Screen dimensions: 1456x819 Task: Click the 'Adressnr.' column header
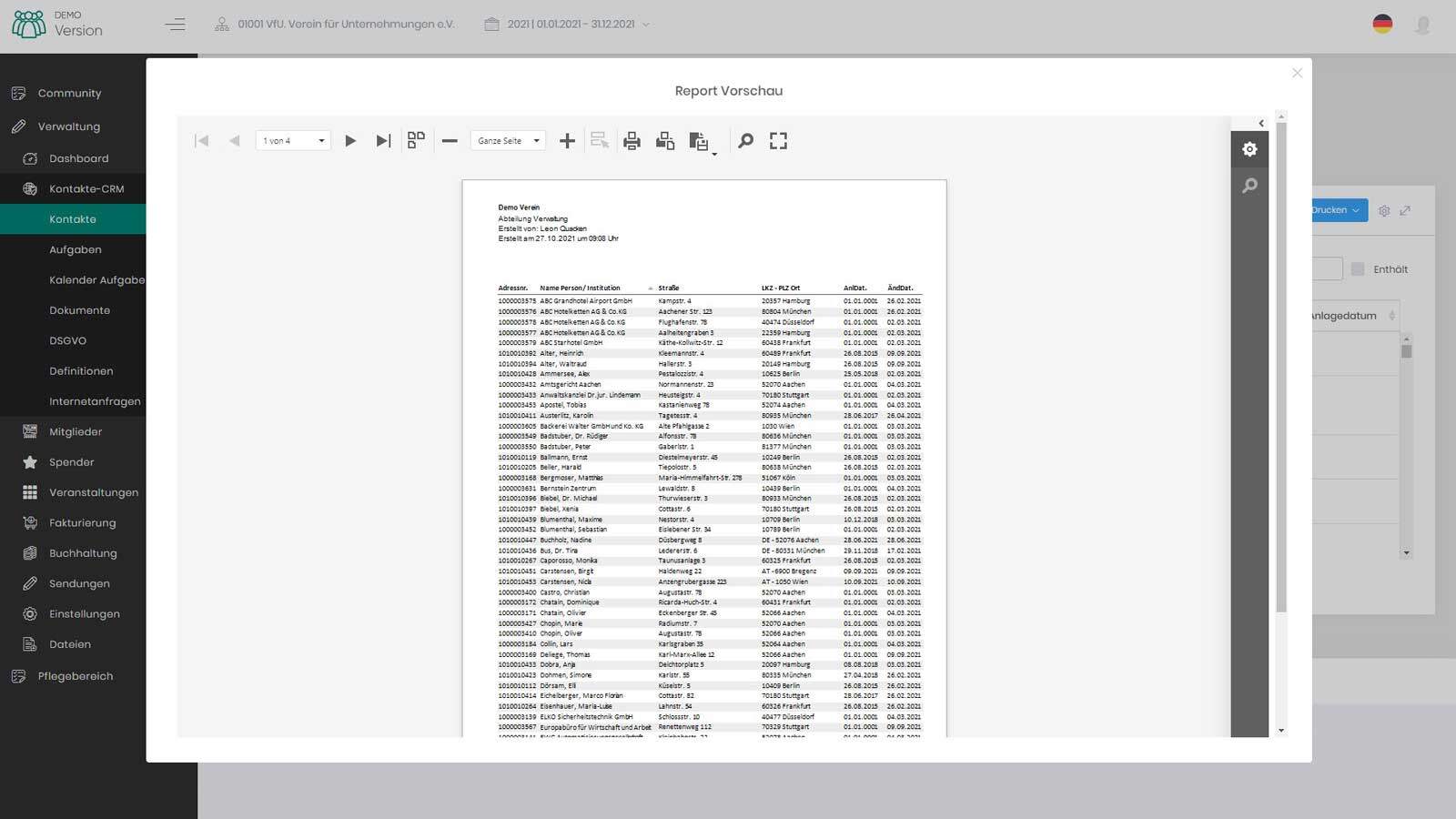pos(512,288)
